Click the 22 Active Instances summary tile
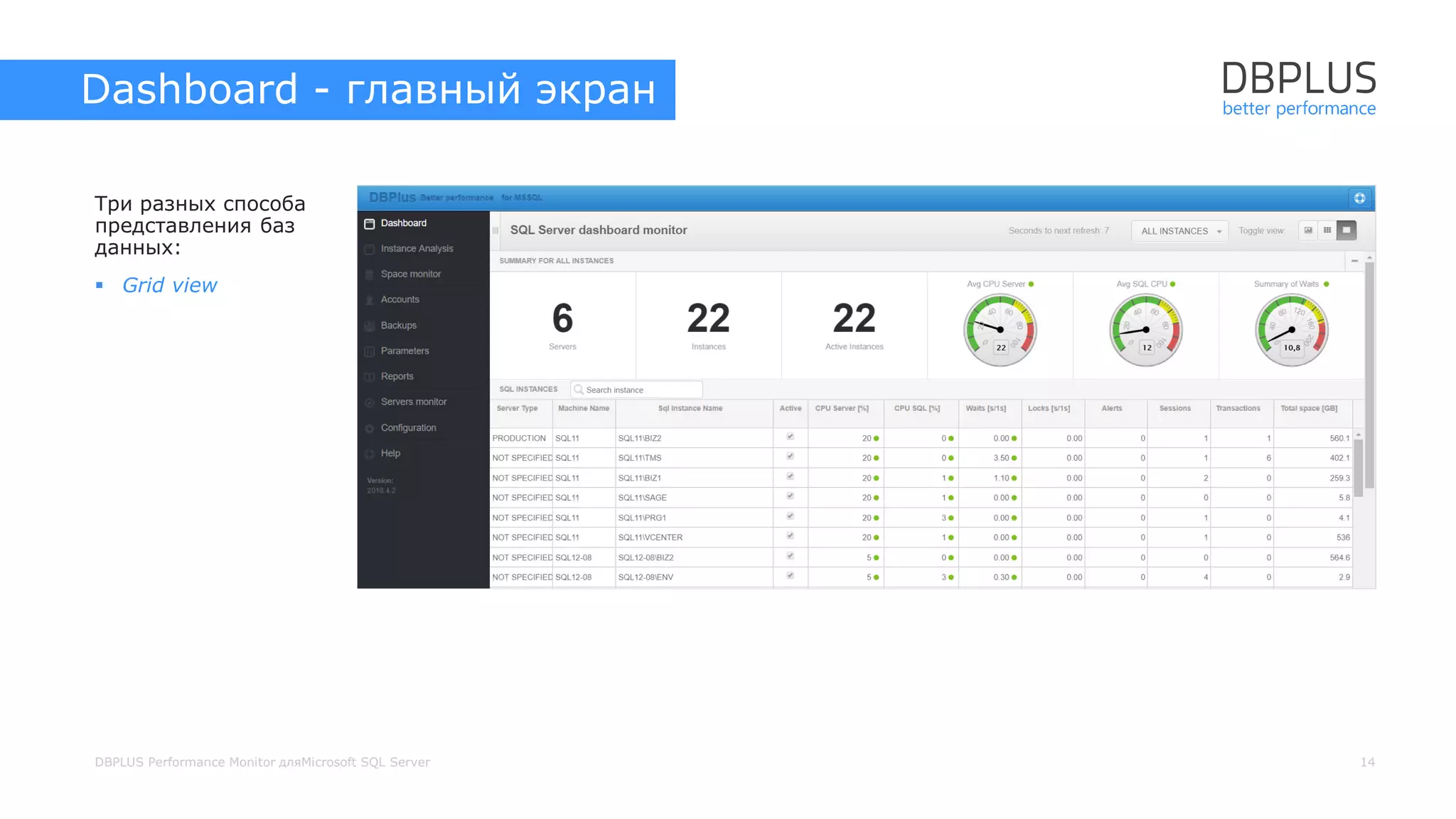The image size is (1456, 819). click(x=854, y=325)
